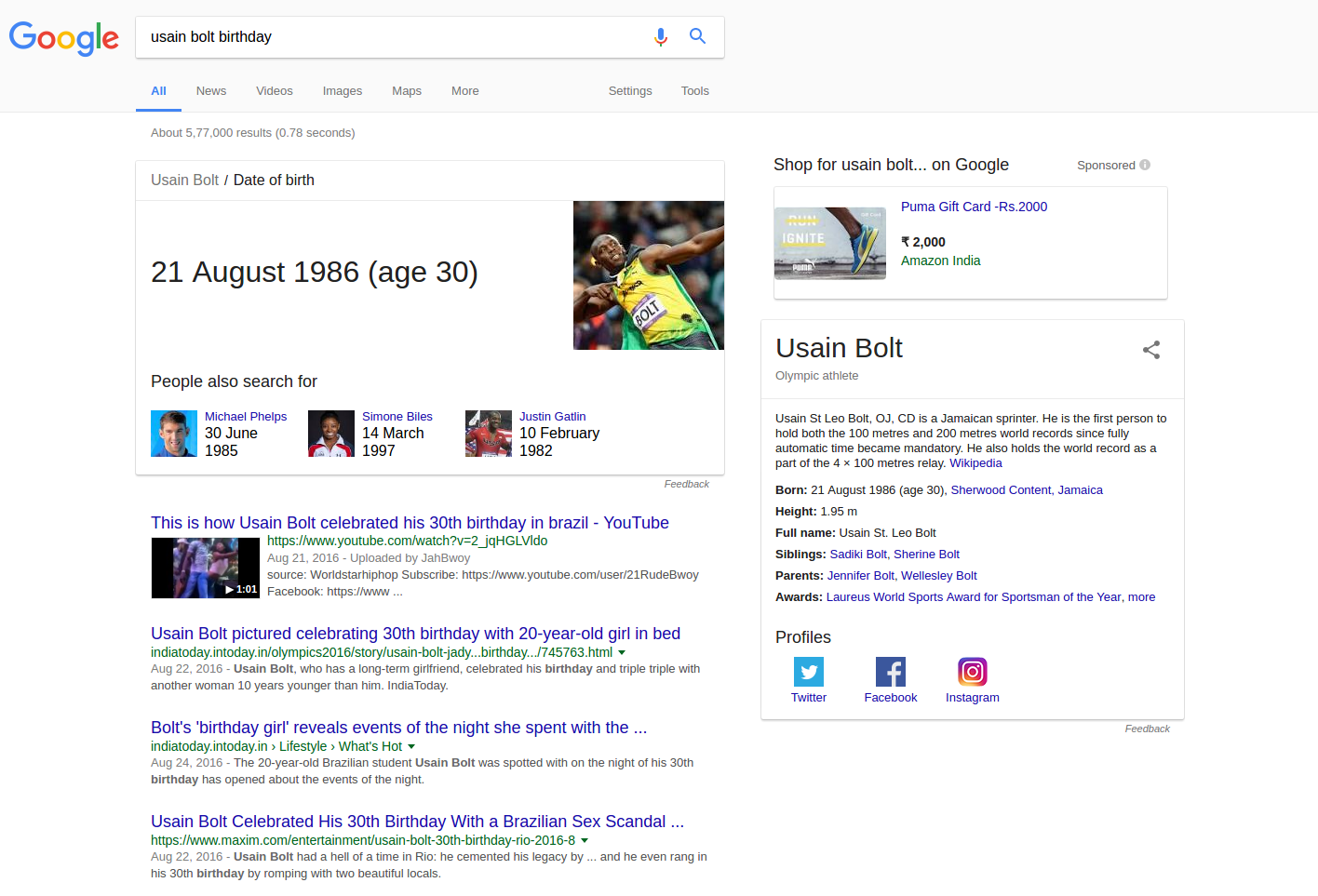
Task: Click 'About 5,77,000 results' stats text
Action: 253,133
